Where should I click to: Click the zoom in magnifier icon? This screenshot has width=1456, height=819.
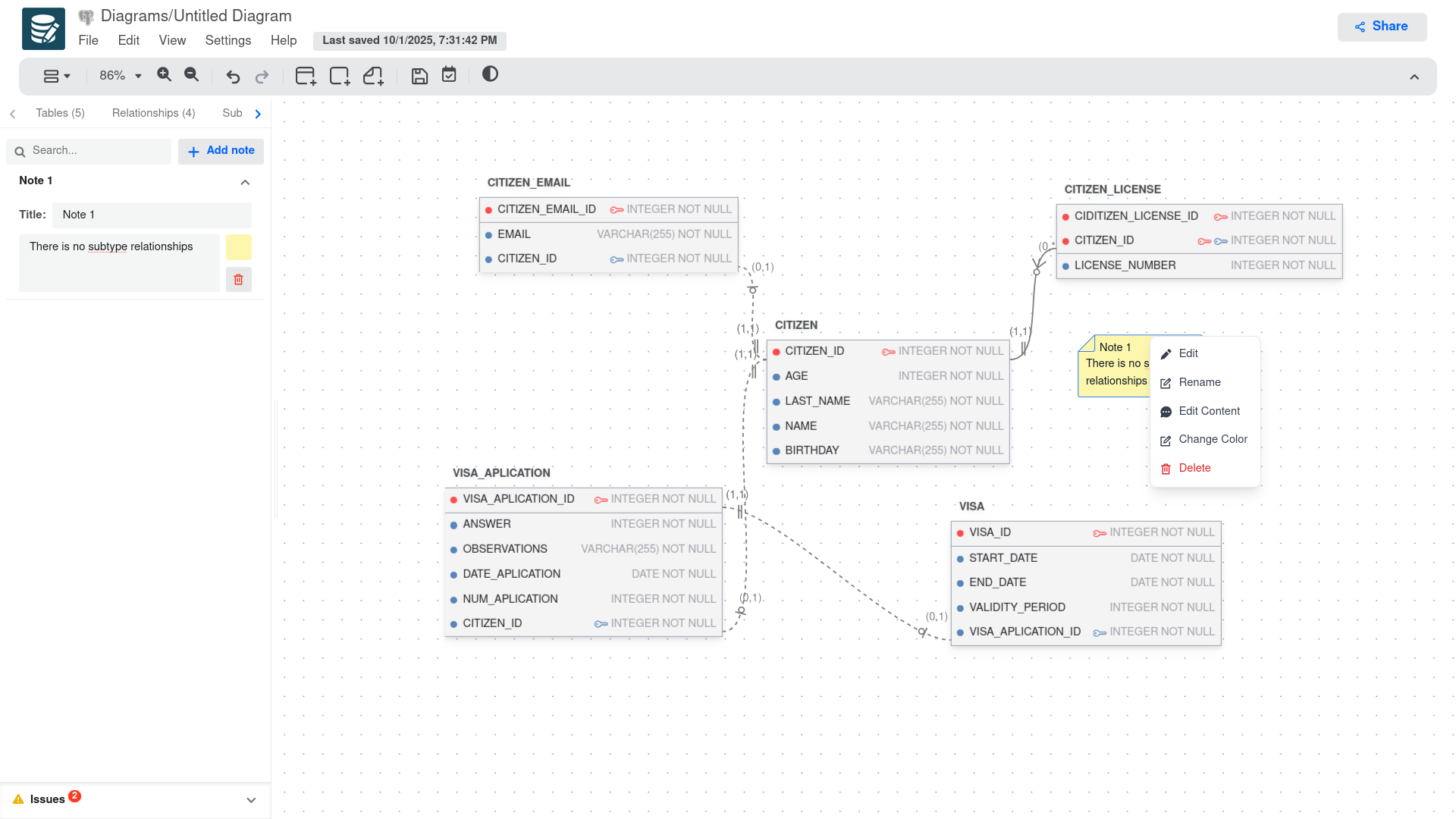tap(164, 74)
